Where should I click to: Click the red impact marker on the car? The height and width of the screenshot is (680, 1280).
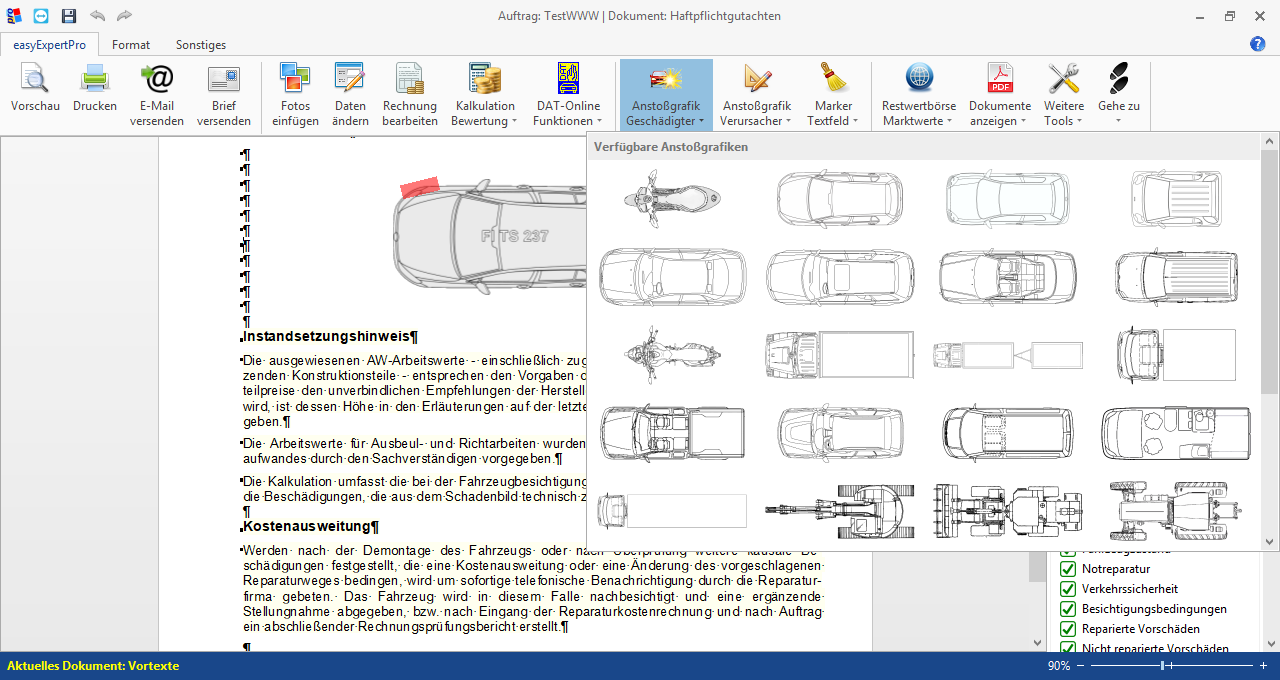[x=420, y=187]
